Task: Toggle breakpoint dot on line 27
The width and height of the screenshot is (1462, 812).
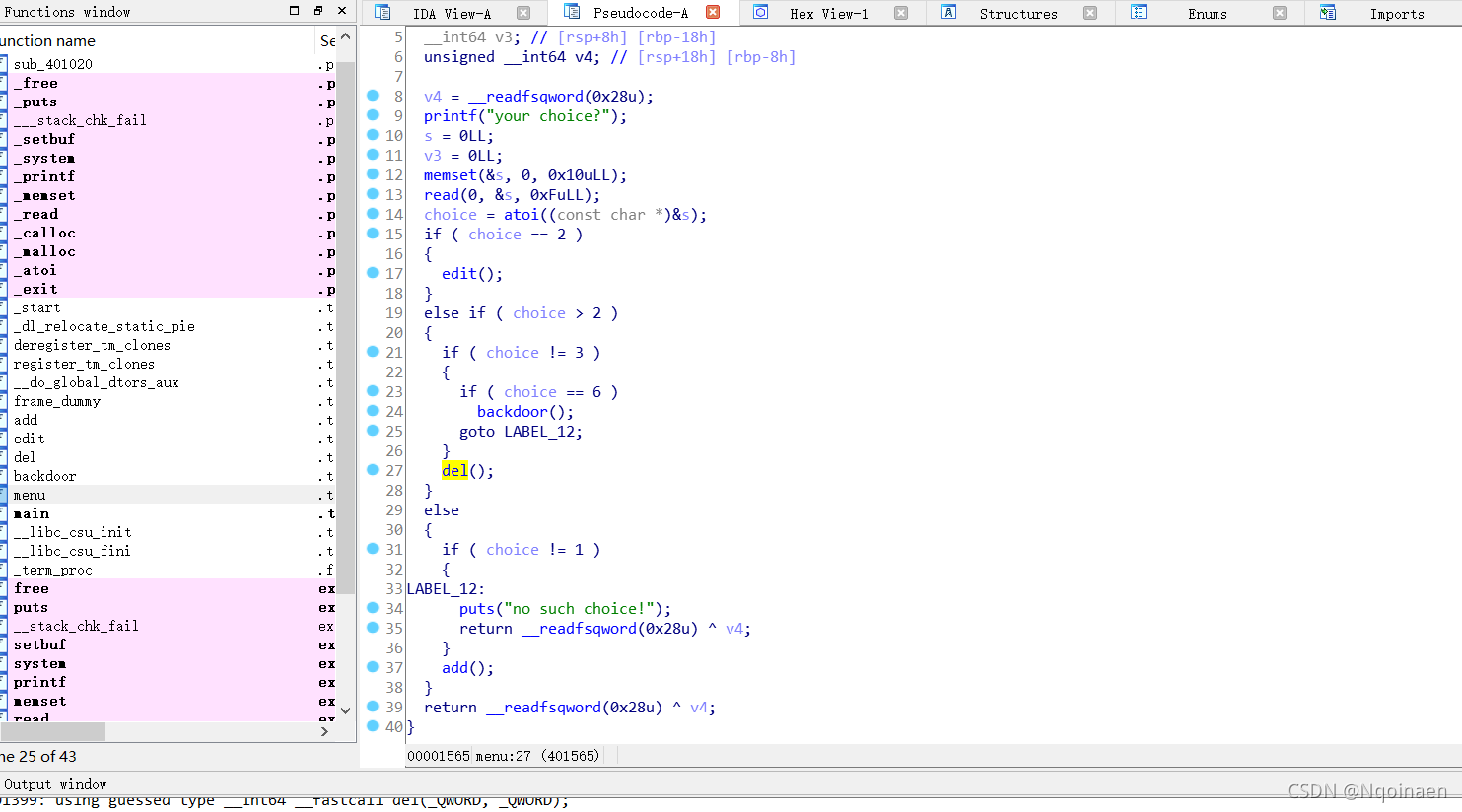Action: [373, 470]
